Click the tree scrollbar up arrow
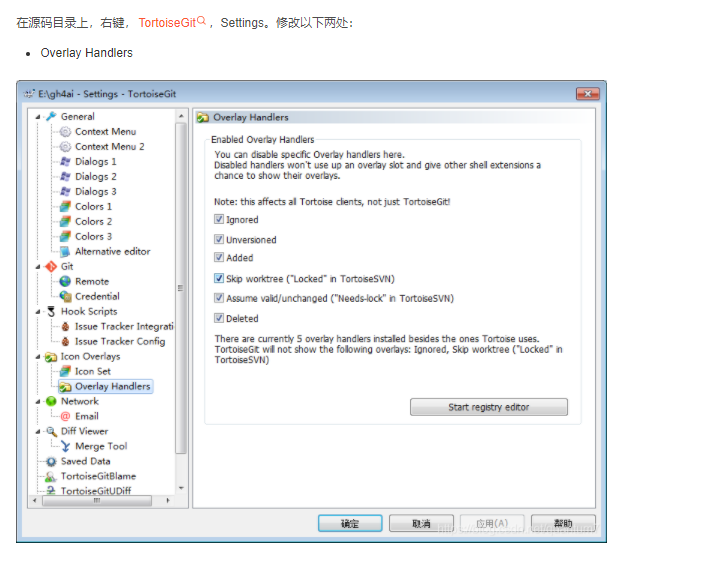This screenshot has width=711, height=580. coord(181,116)
